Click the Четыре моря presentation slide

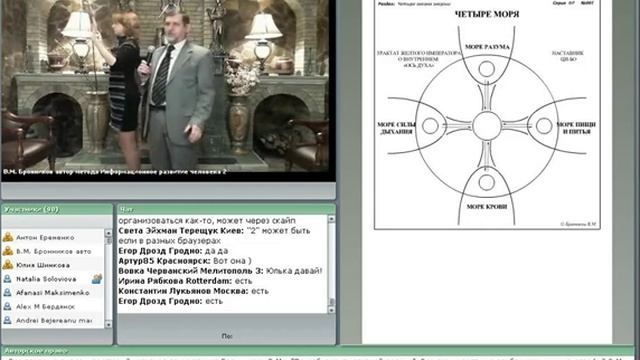[x=487, y=114]
